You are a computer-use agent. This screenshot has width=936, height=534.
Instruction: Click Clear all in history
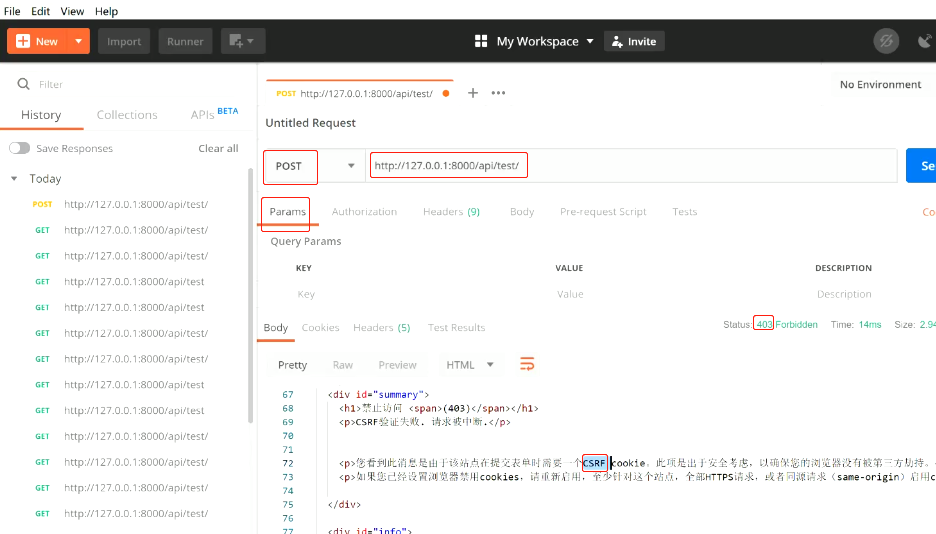218,148
